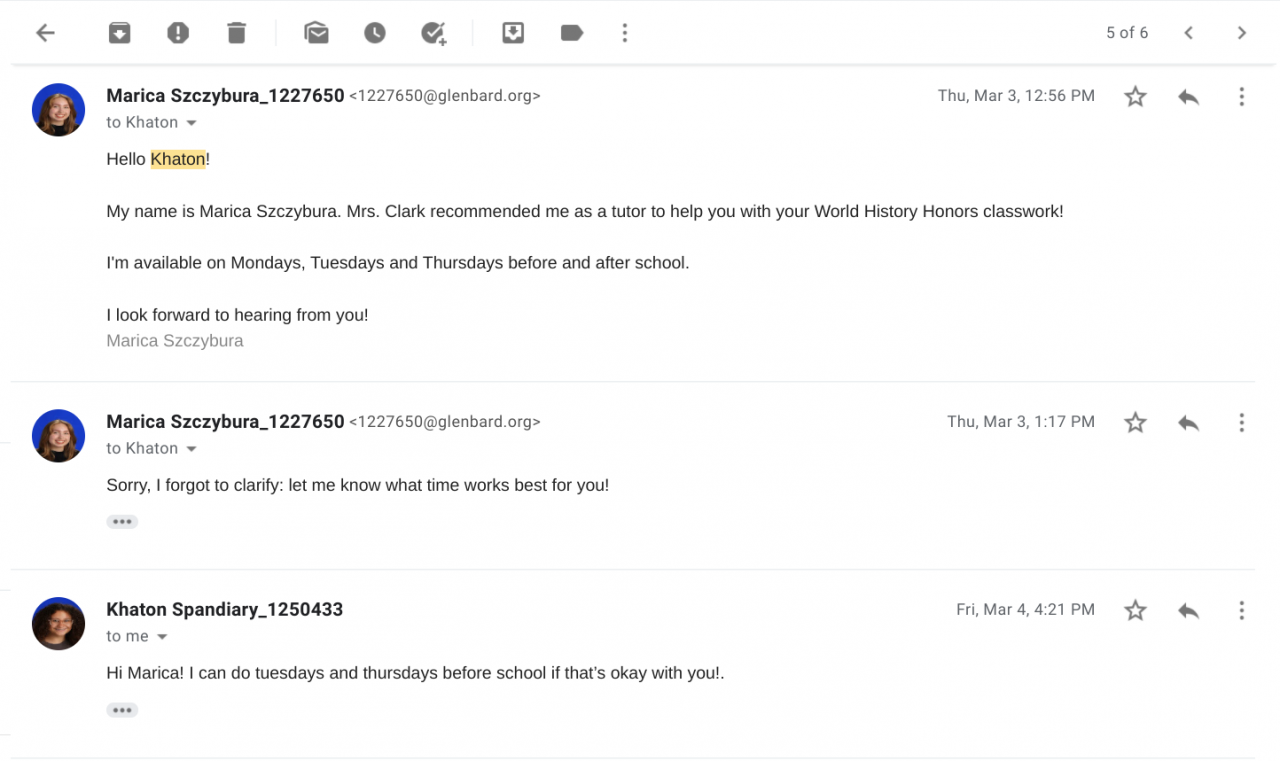Star the 12:56 PM message
This screenshot has height=761, width=1280.
tap(1135, 97)
